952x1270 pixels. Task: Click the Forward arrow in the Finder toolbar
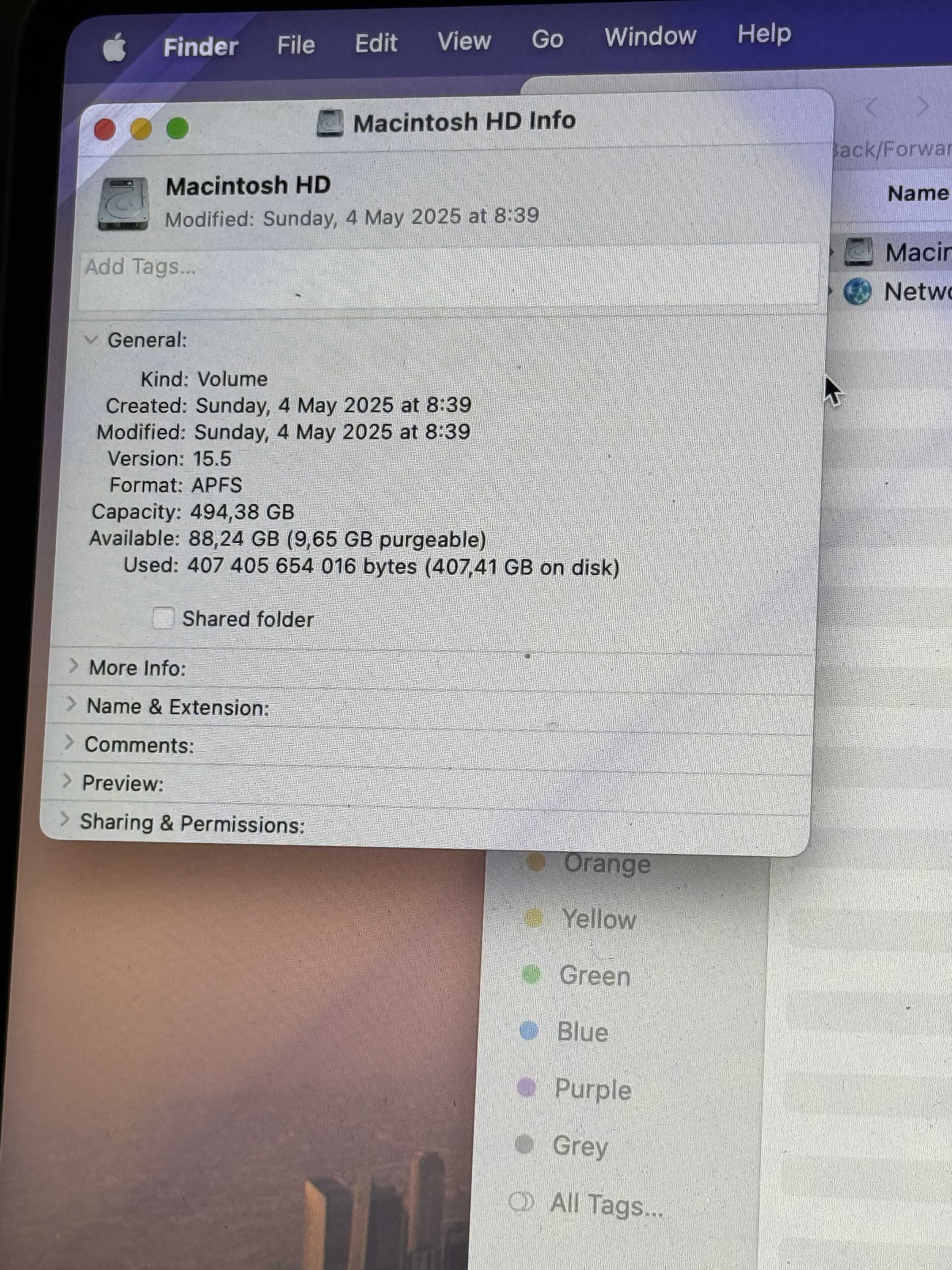click(922, 106)
